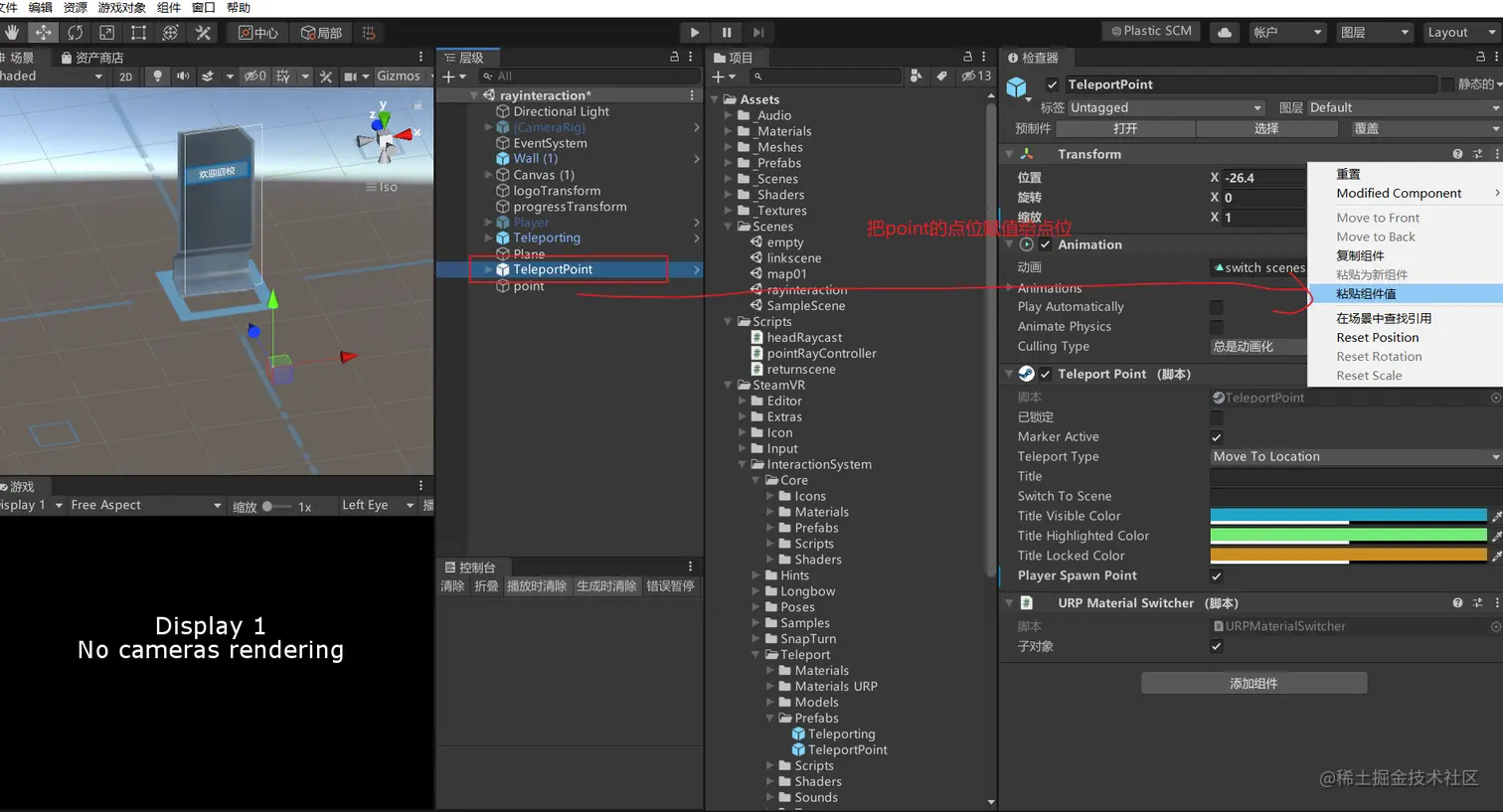The height and width of the screenshot is (812, 1503).
Task: Toggle the 已锁定 checkbox
Action: pos(1216,417)
